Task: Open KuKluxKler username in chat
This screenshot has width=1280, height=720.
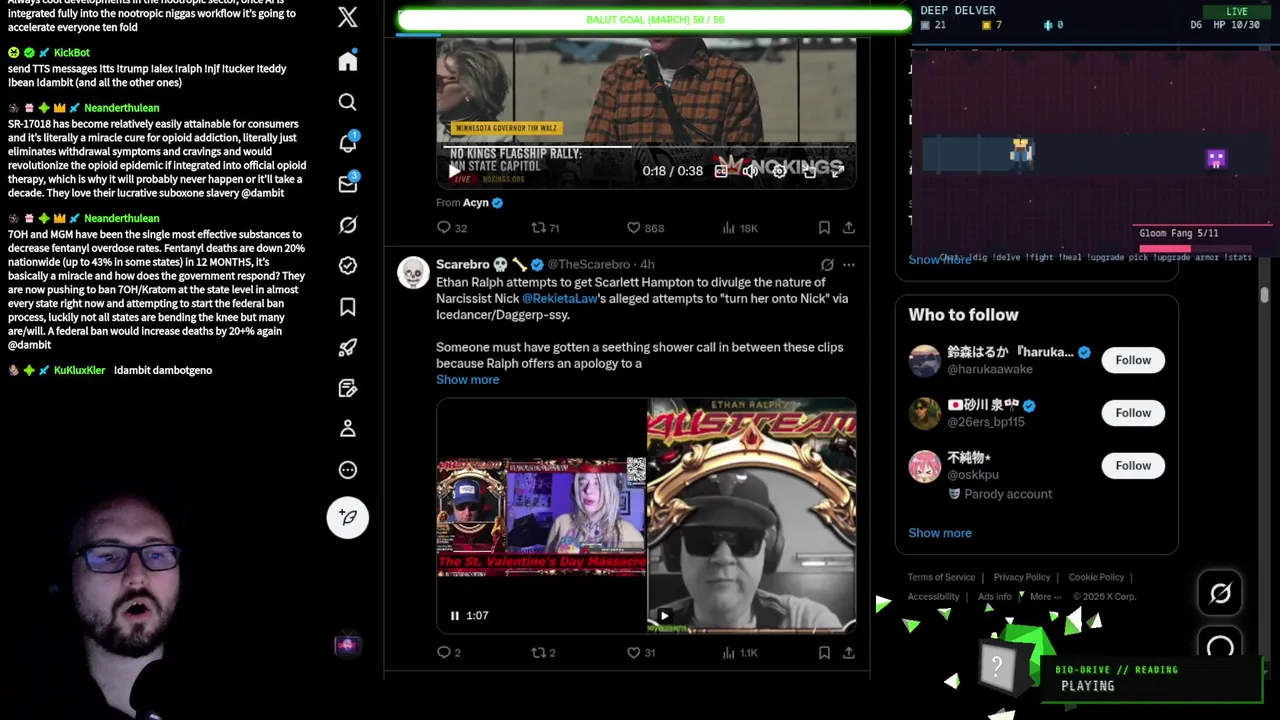Action: point(79,370)
